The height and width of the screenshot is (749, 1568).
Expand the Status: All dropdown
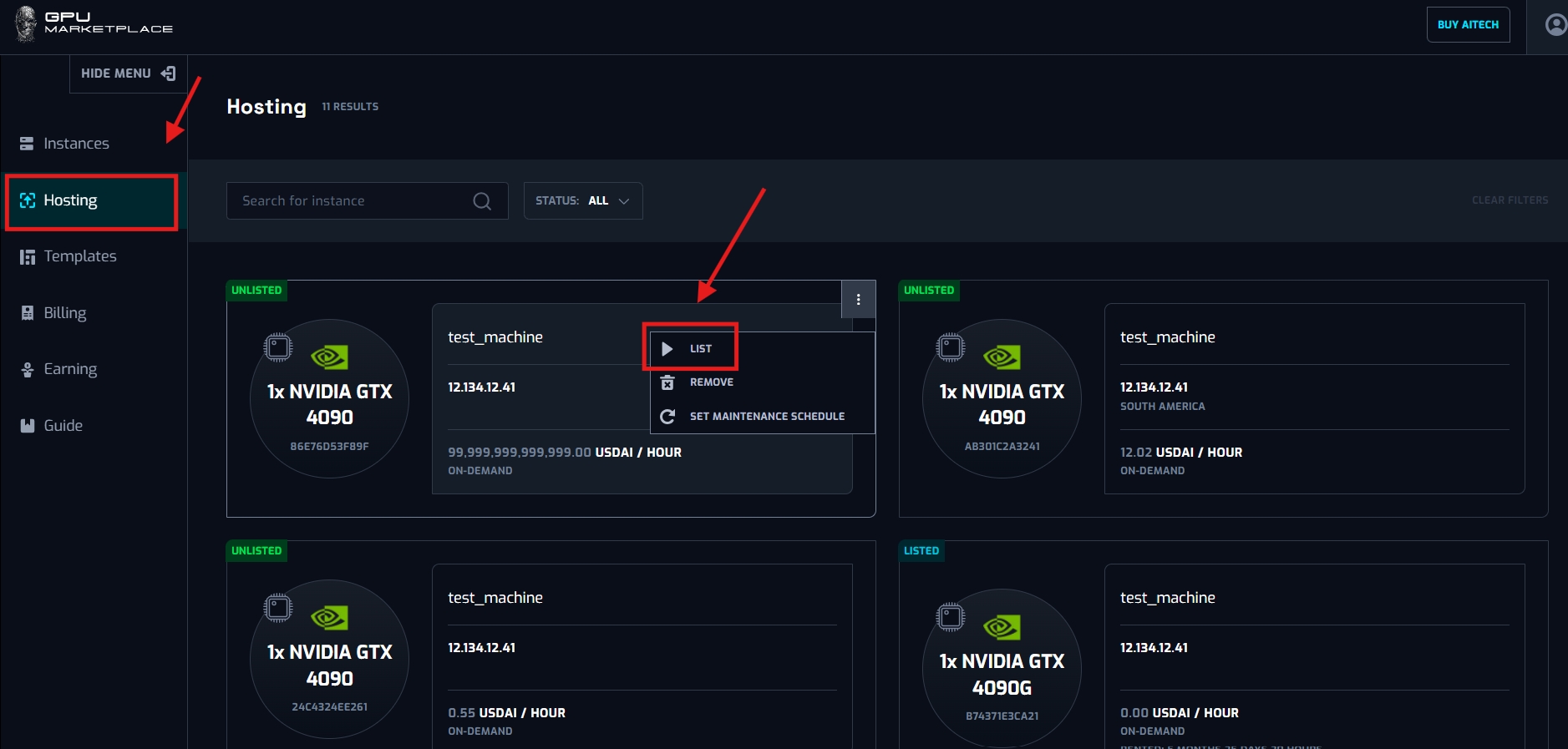click(x=582, y=201)
